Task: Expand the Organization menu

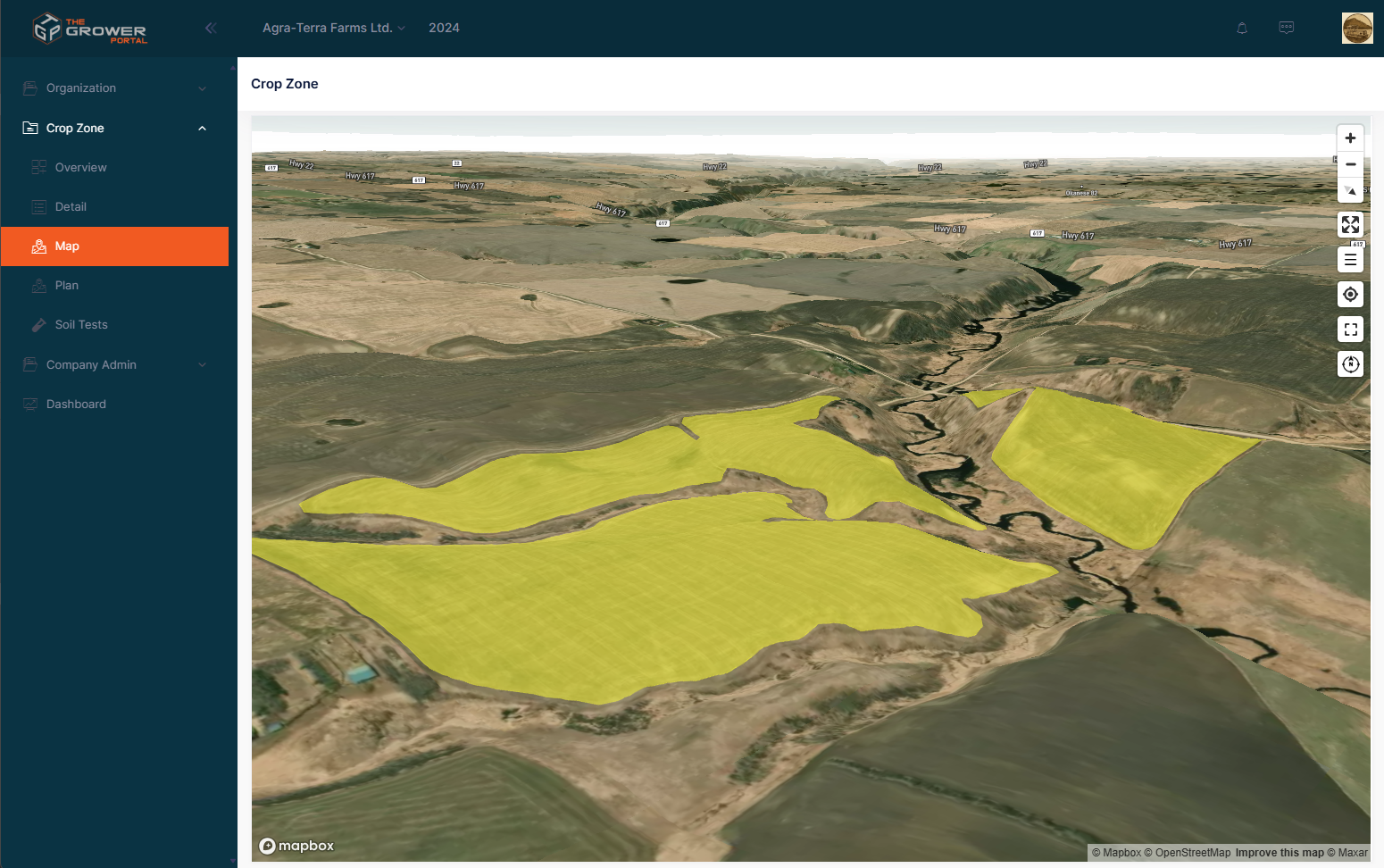Action: click(114, 88)
